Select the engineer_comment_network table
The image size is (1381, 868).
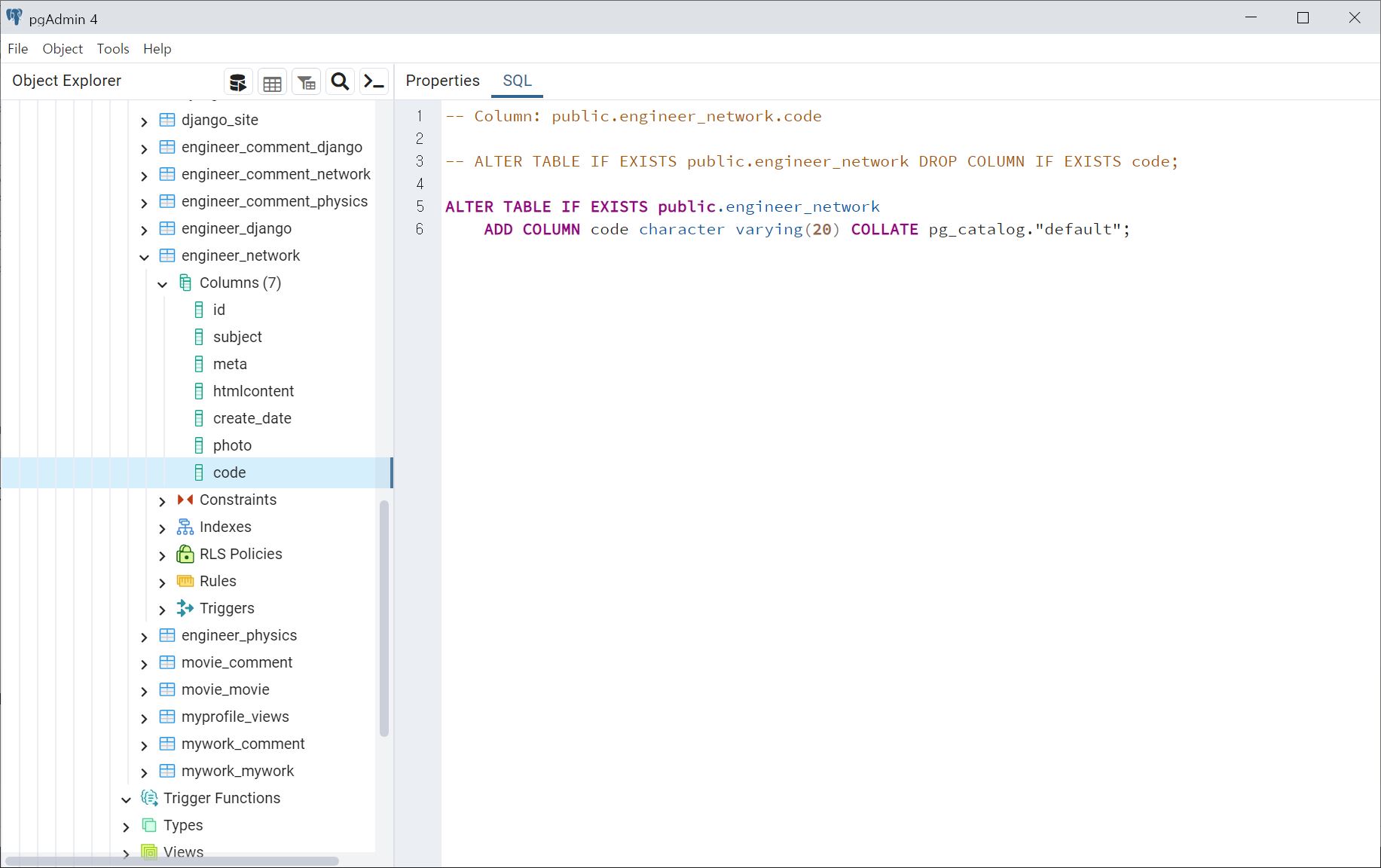coord(276,174)
